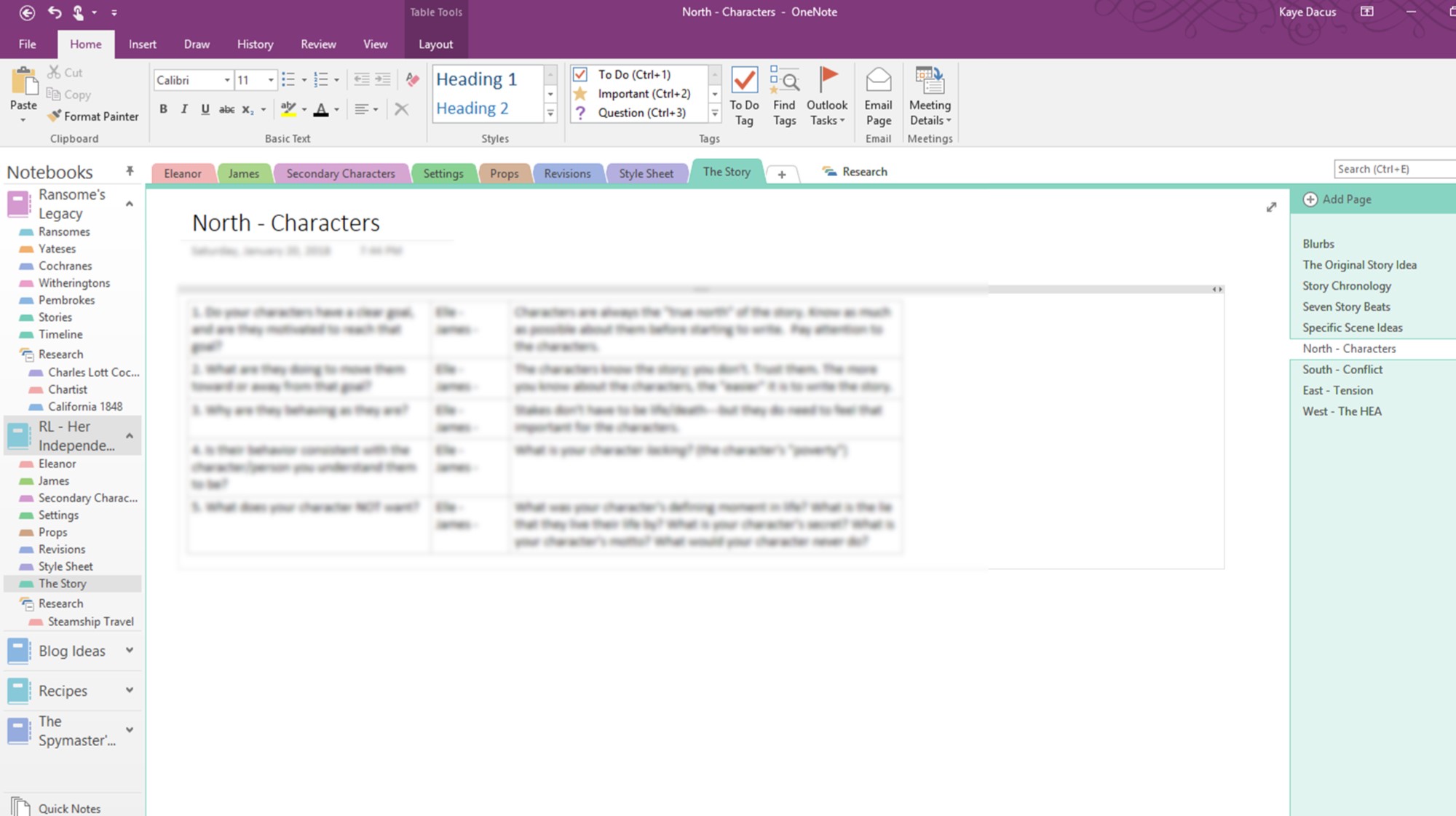Expand page to full view arrow

click(x=1271, y=207)
